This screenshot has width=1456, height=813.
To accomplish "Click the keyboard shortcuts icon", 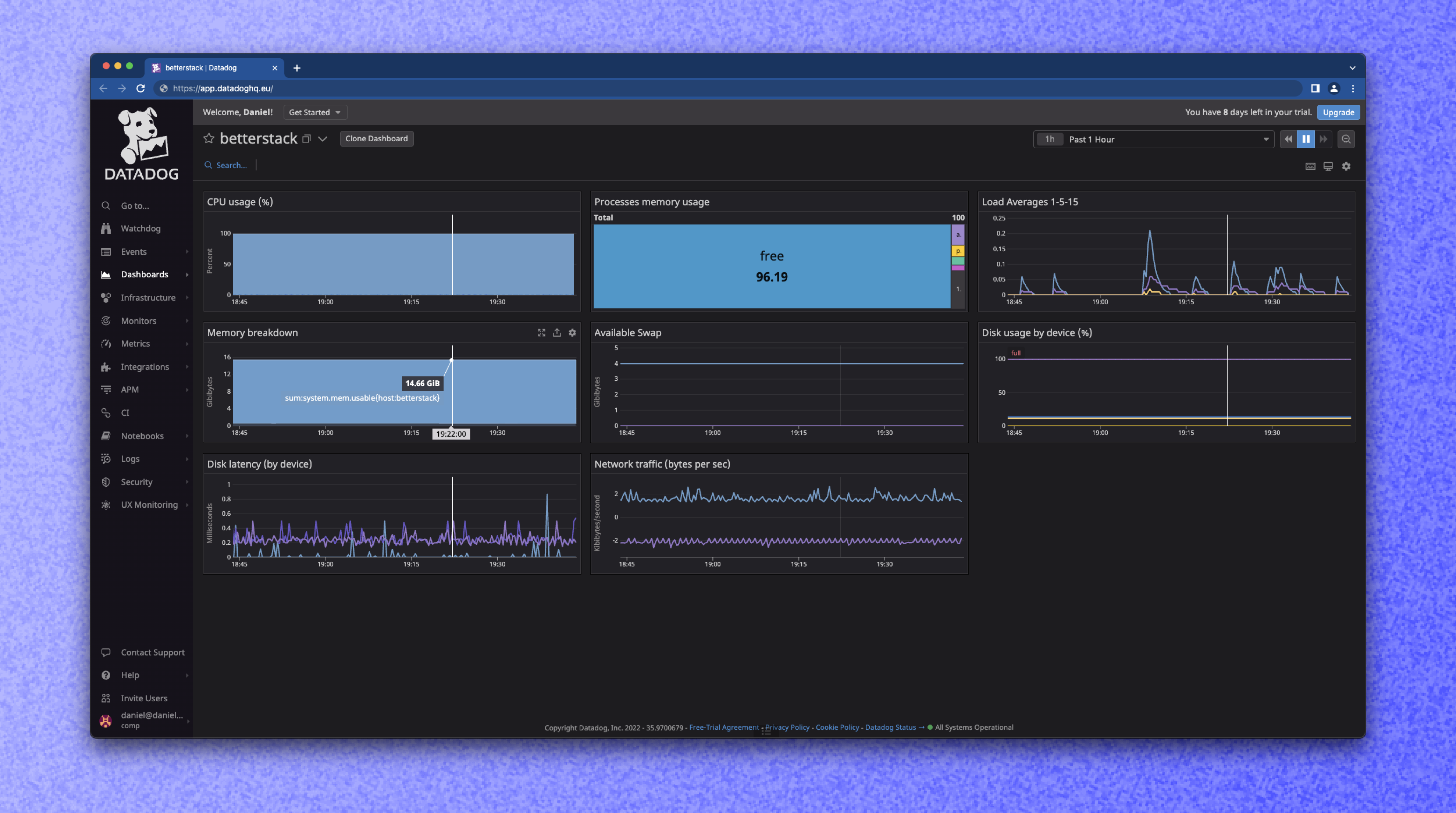I will pyautogui.click(x=1310, y=166).
